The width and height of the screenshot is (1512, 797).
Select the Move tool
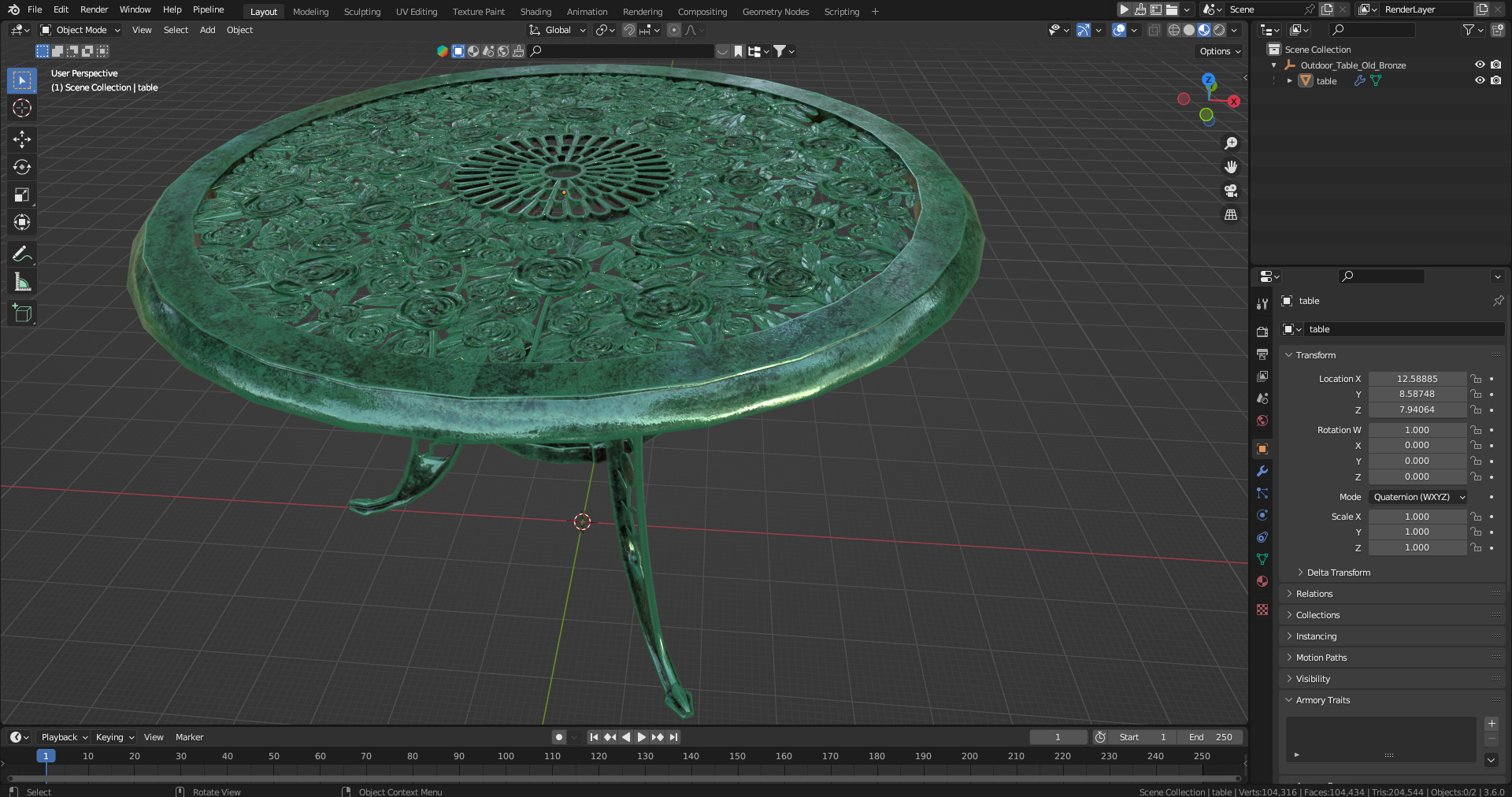tap(22, 139)
